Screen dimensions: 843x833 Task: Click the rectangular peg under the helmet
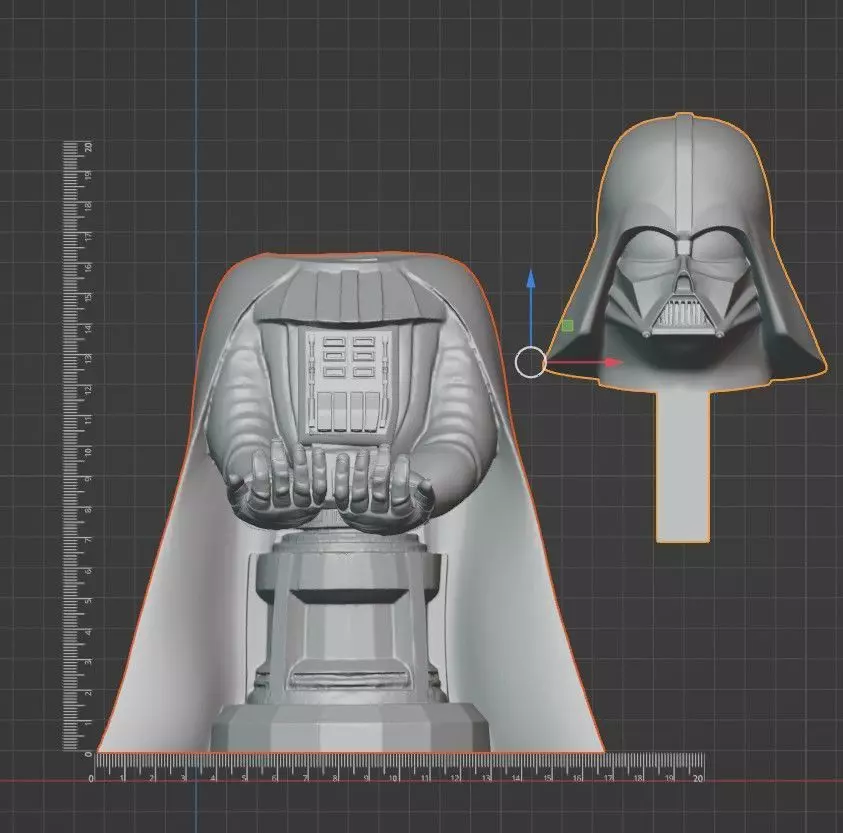(683, 467)
